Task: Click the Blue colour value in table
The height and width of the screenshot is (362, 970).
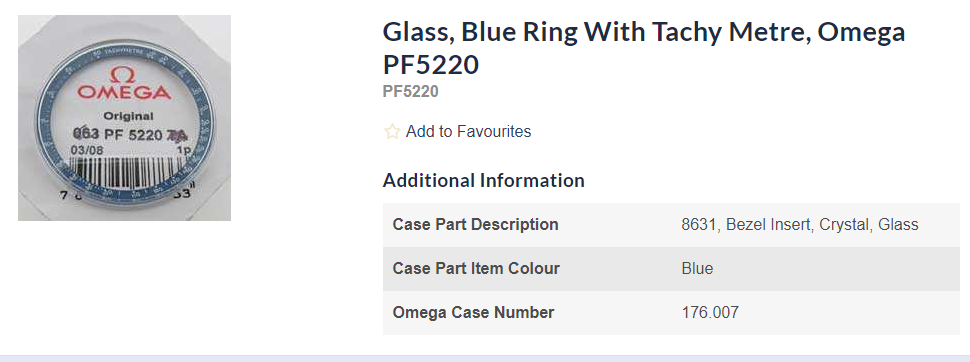Action: tap(697, 269)
